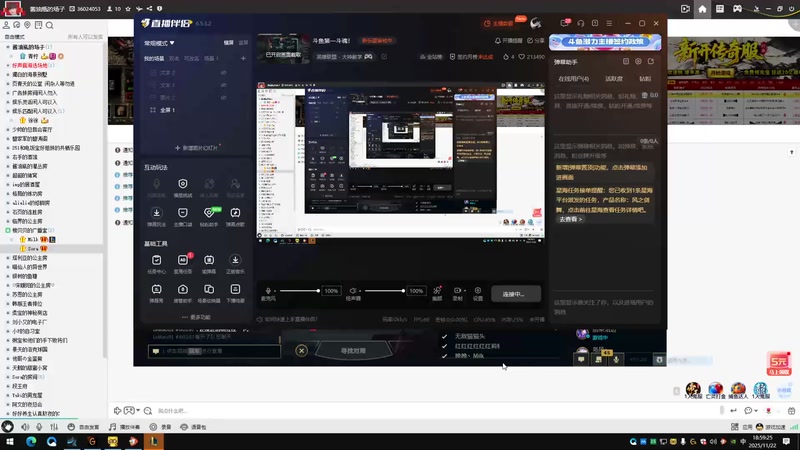Click the speaker icon beside the second slider
Image resolution: width=800 pixels, height=450 pixels.
click(x=353, y=290)
